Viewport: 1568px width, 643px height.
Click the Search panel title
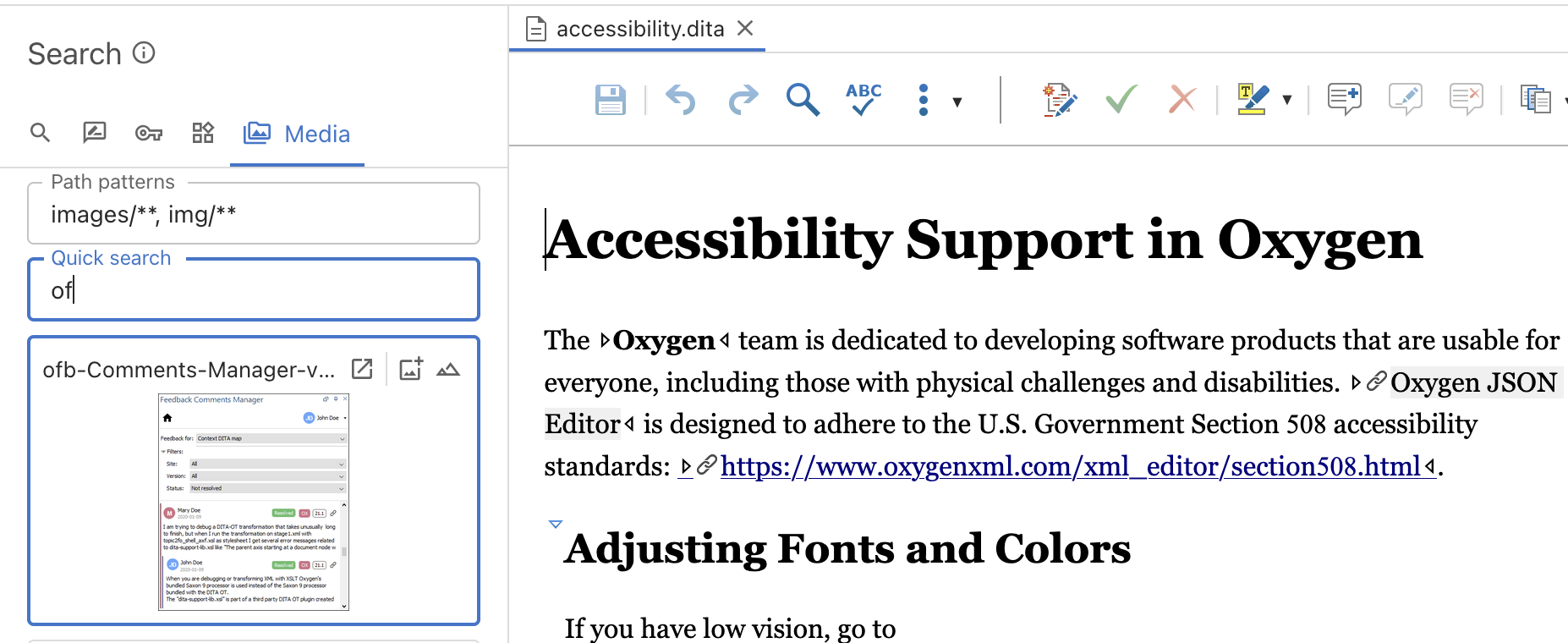point(74,54)
